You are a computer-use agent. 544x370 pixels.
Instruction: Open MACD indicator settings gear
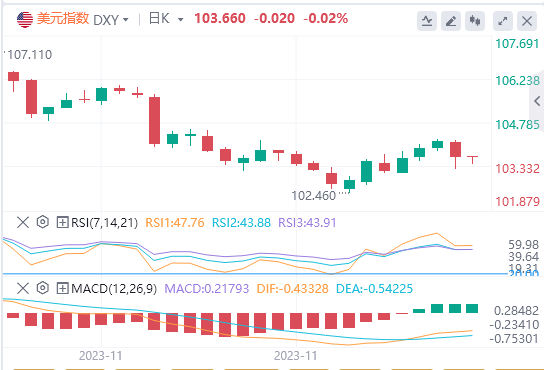point(43,288)
